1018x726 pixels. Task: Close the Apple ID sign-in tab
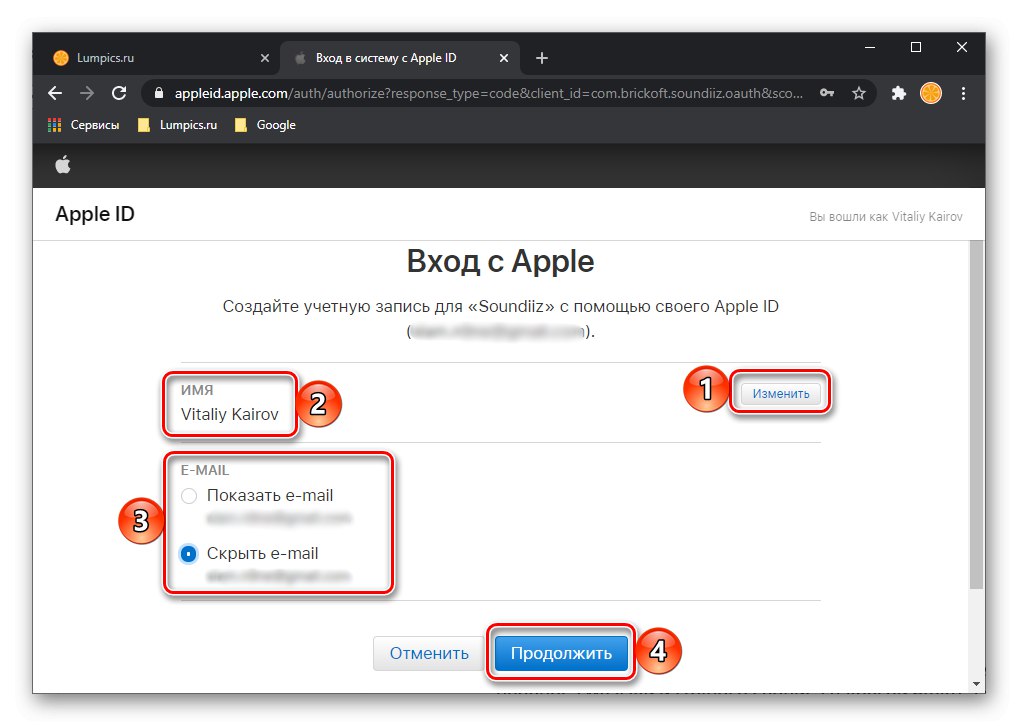504,58
